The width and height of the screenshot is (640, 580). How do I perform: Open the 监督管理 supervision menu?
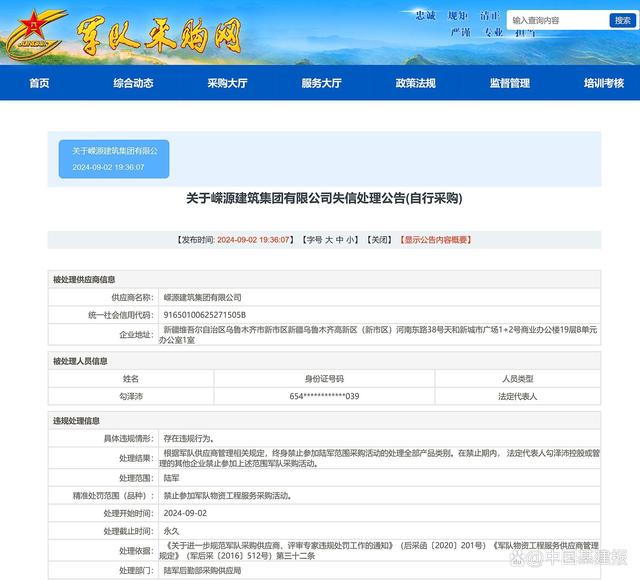pyautogui.click(x=509, y=83)
